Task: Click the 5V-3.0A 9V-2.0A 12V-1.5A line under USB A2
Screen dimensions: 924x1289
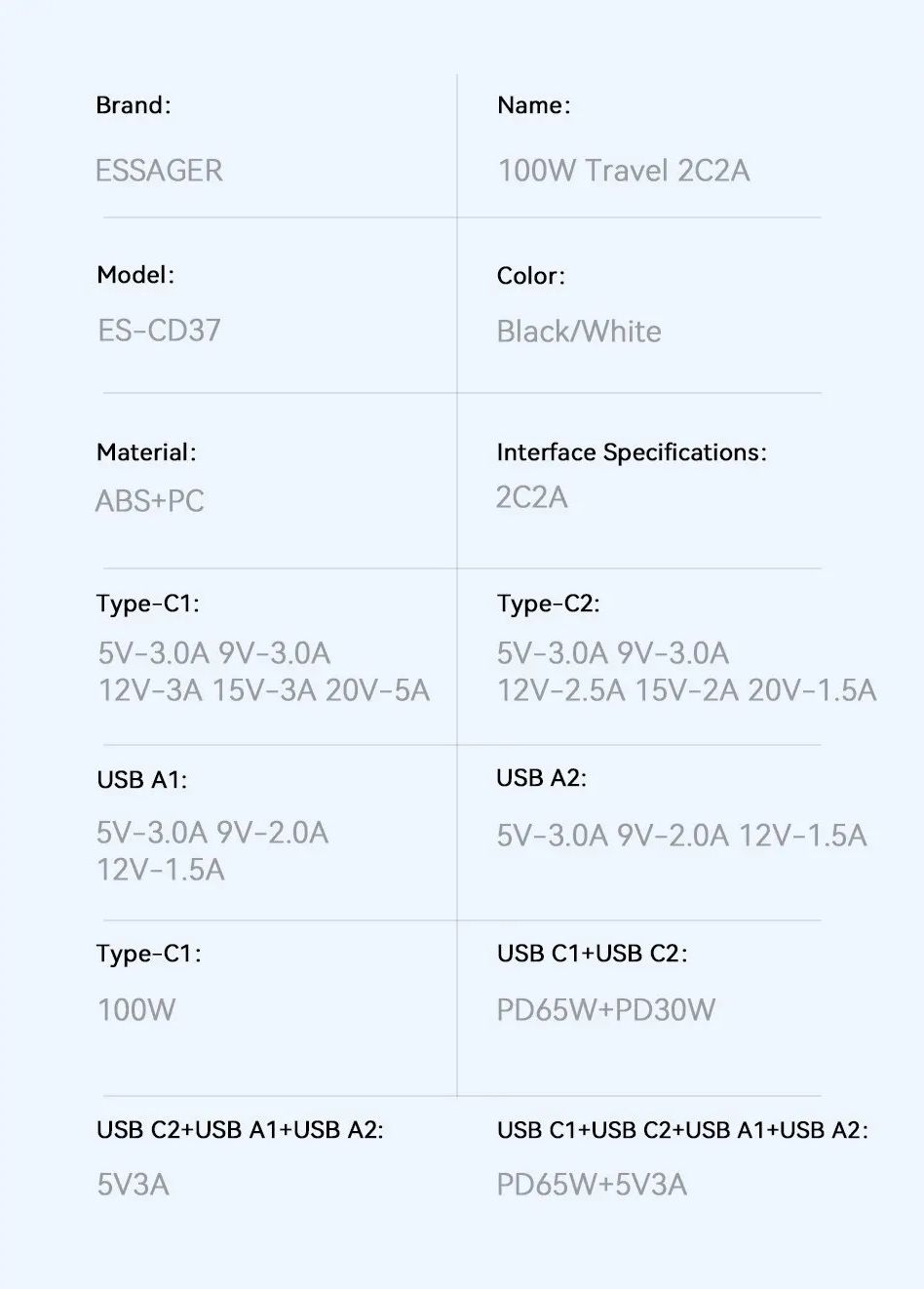Action: (681, 836)
